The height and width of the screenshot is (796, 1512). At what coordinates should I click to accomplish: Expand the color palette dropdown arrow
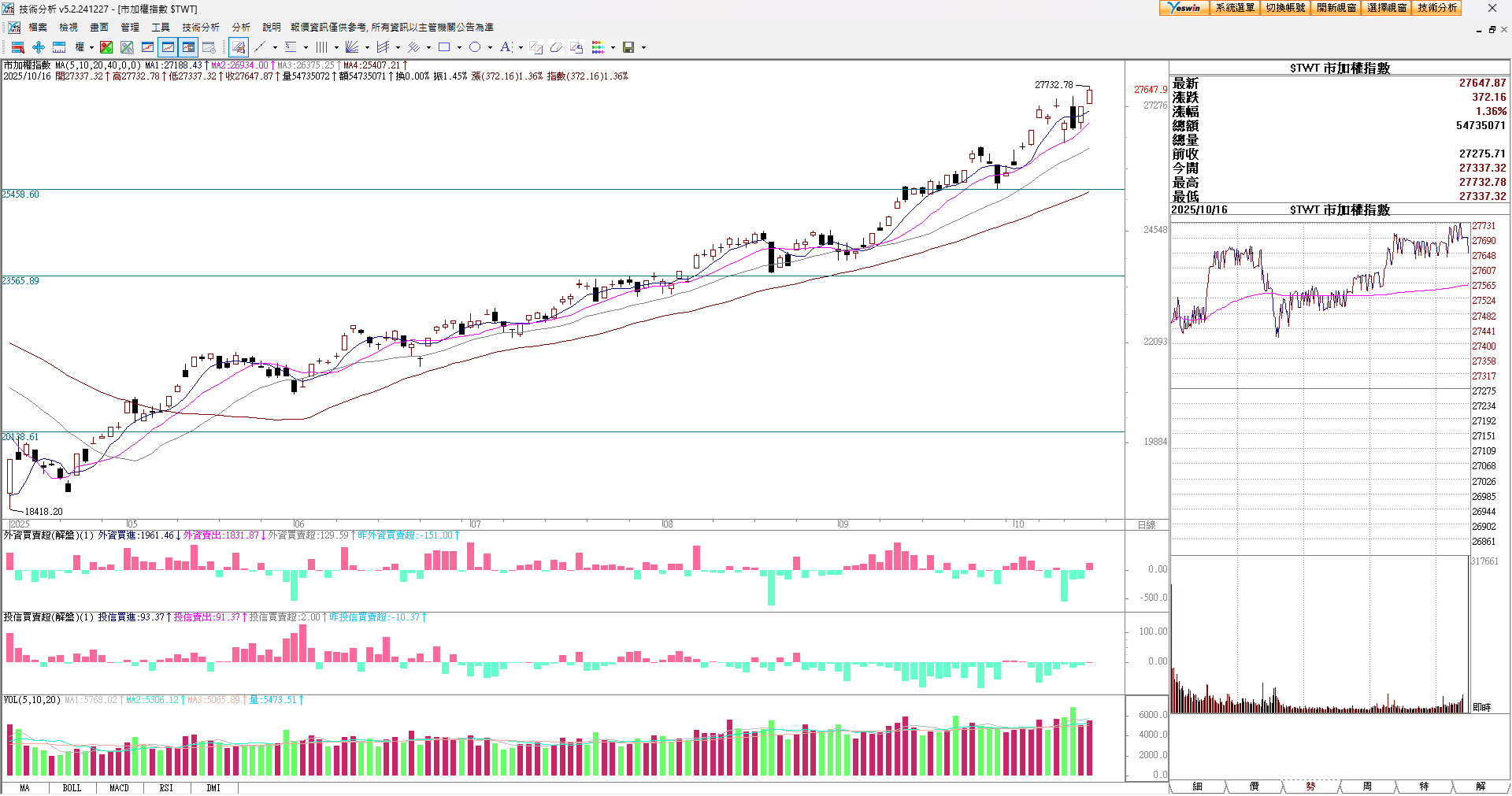coord(613,47)
